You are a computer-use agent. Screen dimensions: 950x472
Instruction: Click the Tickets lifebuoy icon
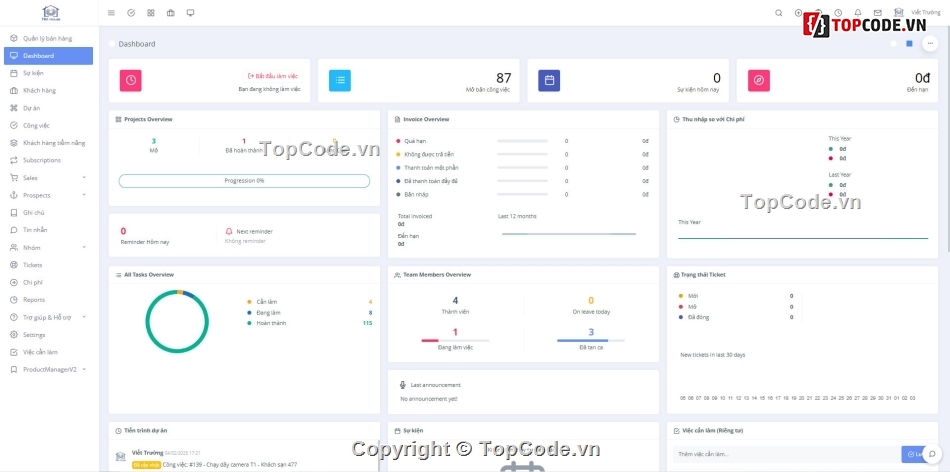(x=14, y=265)
